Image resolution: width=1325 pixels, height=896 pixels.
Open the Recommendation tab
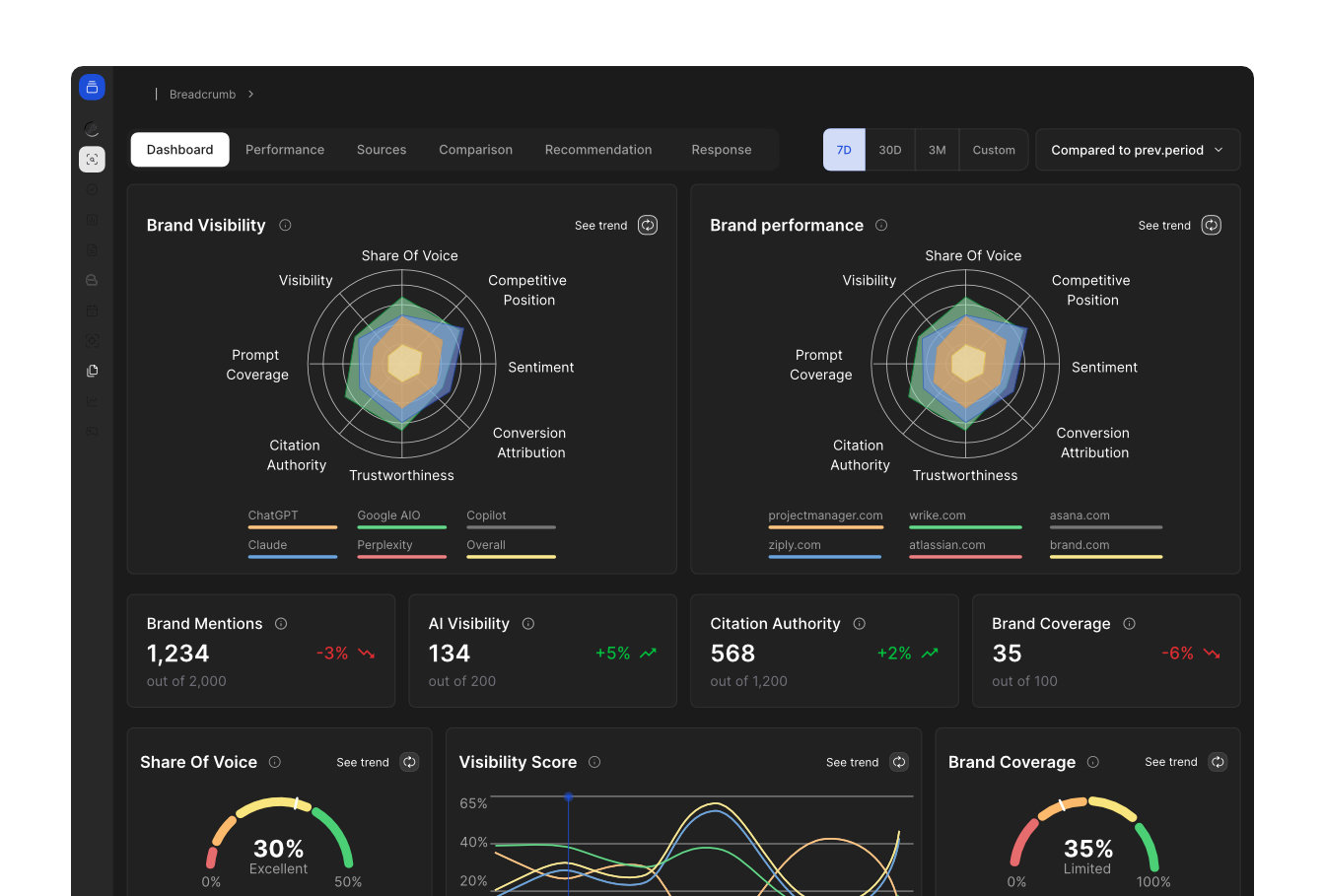pos(598,149)
